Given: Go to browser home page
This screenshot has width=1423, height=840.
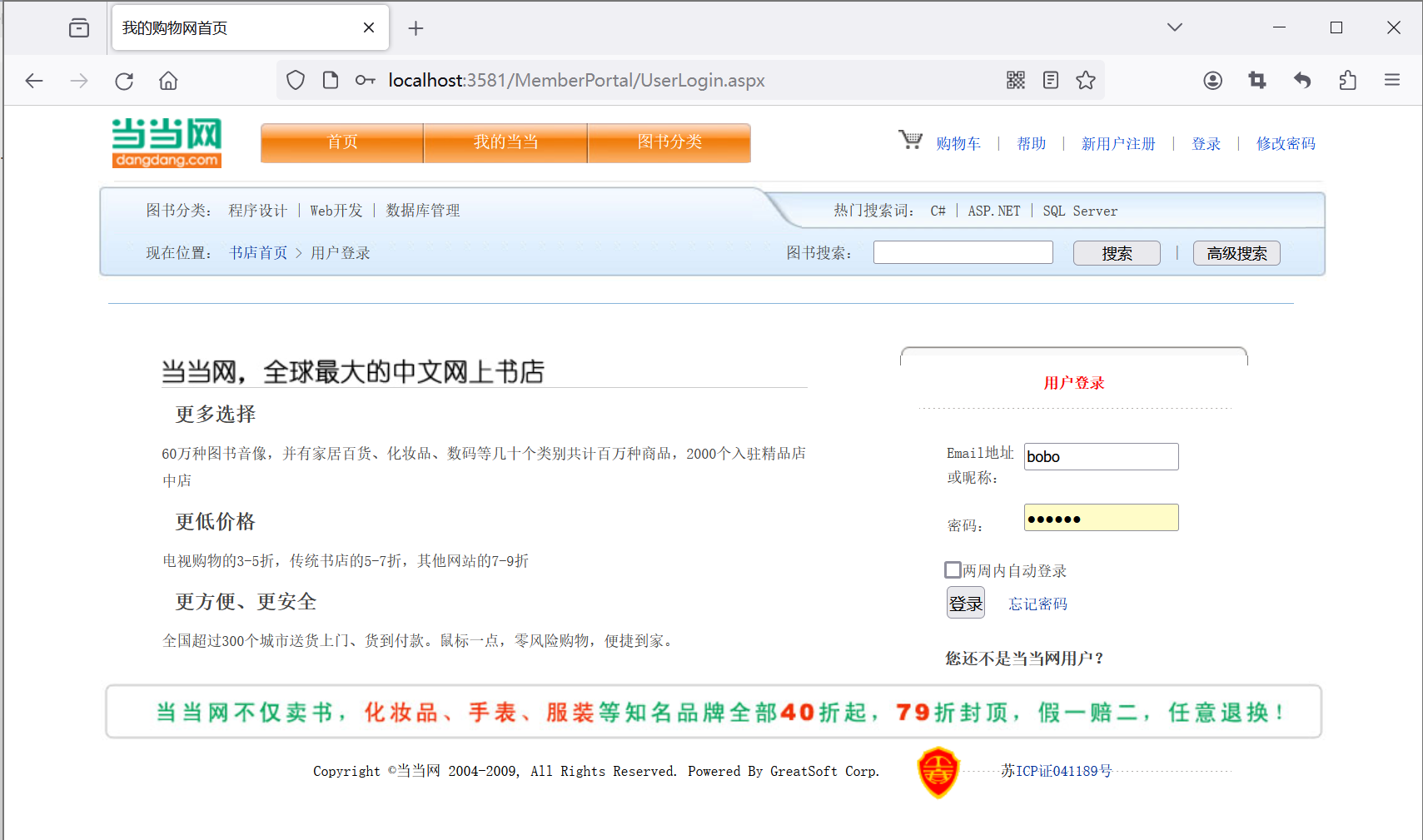Looking at the screenshot, I should 168,81.
